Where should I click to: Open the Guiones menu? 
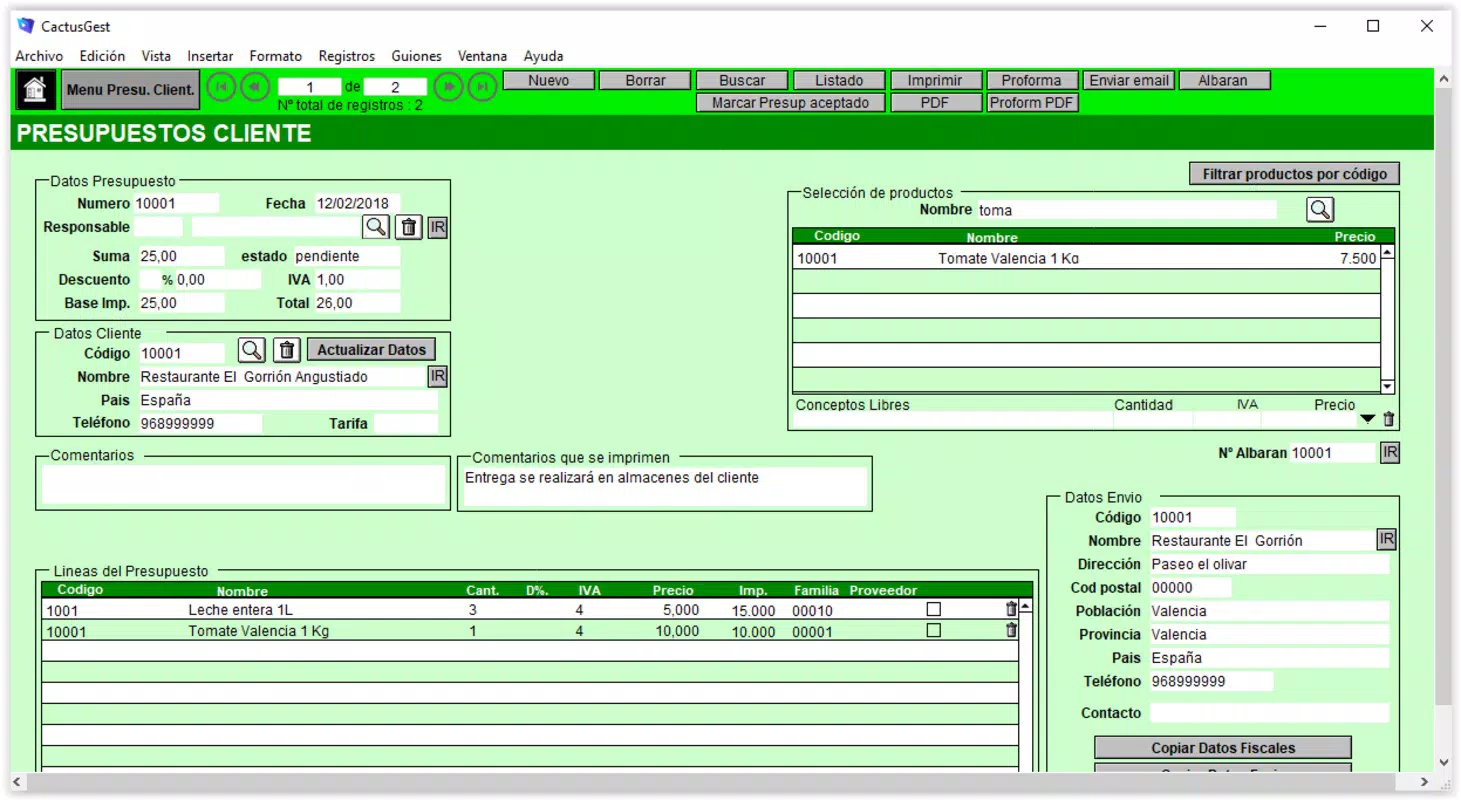click(x=416, y=56)
